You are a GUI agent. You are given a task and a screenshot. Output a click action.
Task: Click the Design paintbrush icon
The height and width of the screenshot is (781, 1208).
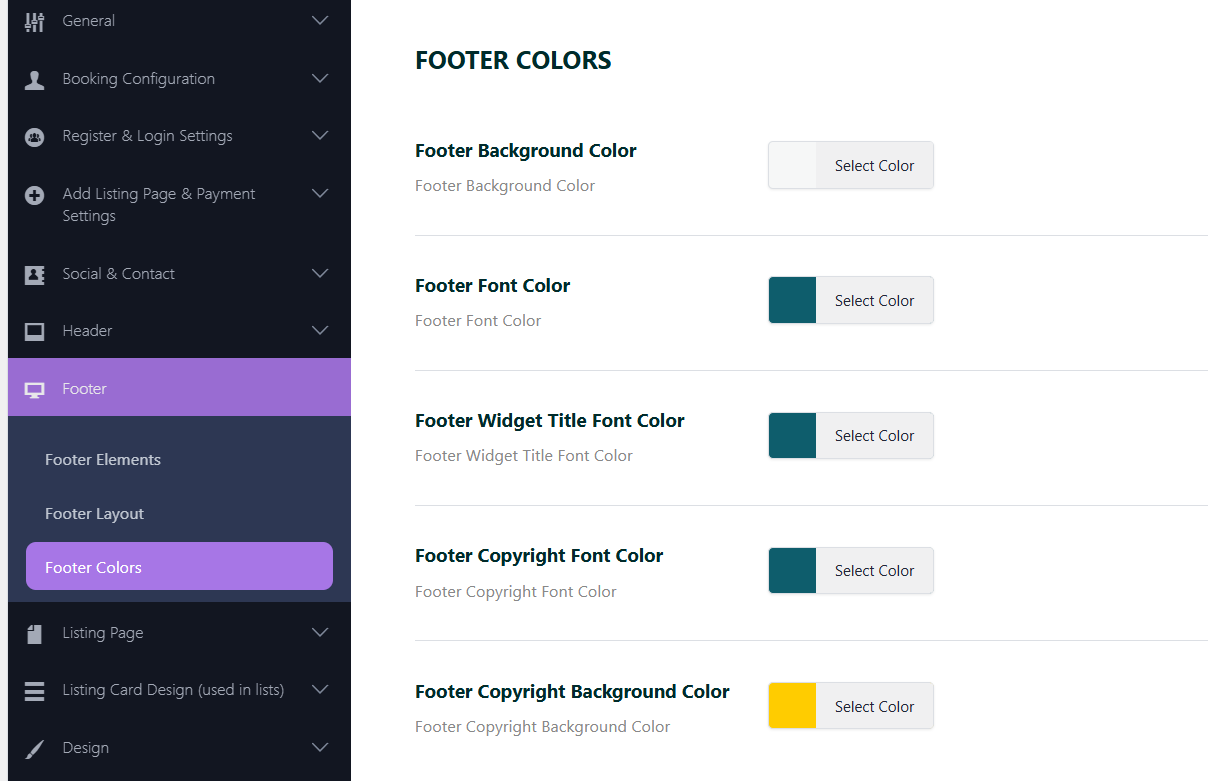(x=35, y=749)
